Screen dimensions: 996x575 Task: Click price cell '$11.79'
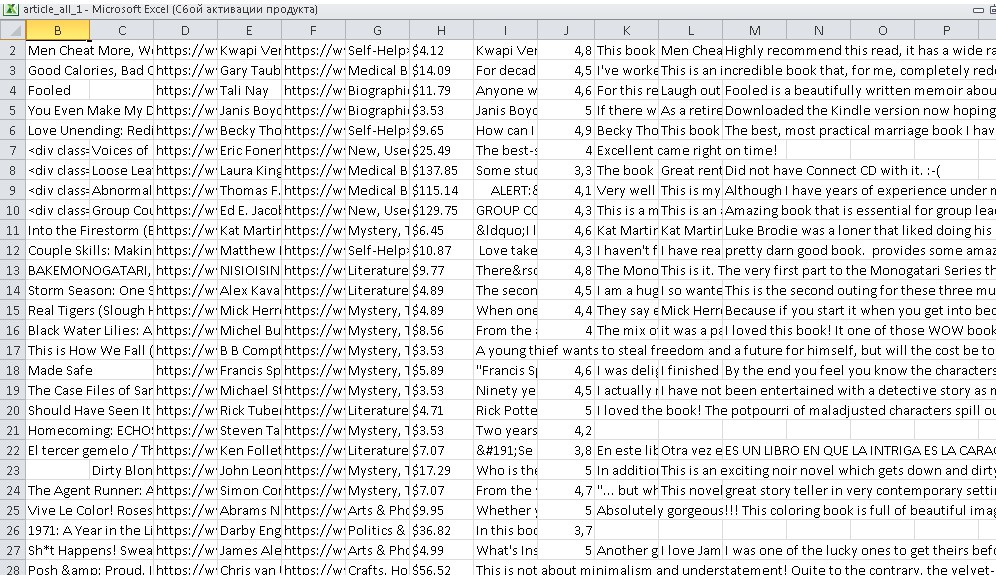coord(441,91)
